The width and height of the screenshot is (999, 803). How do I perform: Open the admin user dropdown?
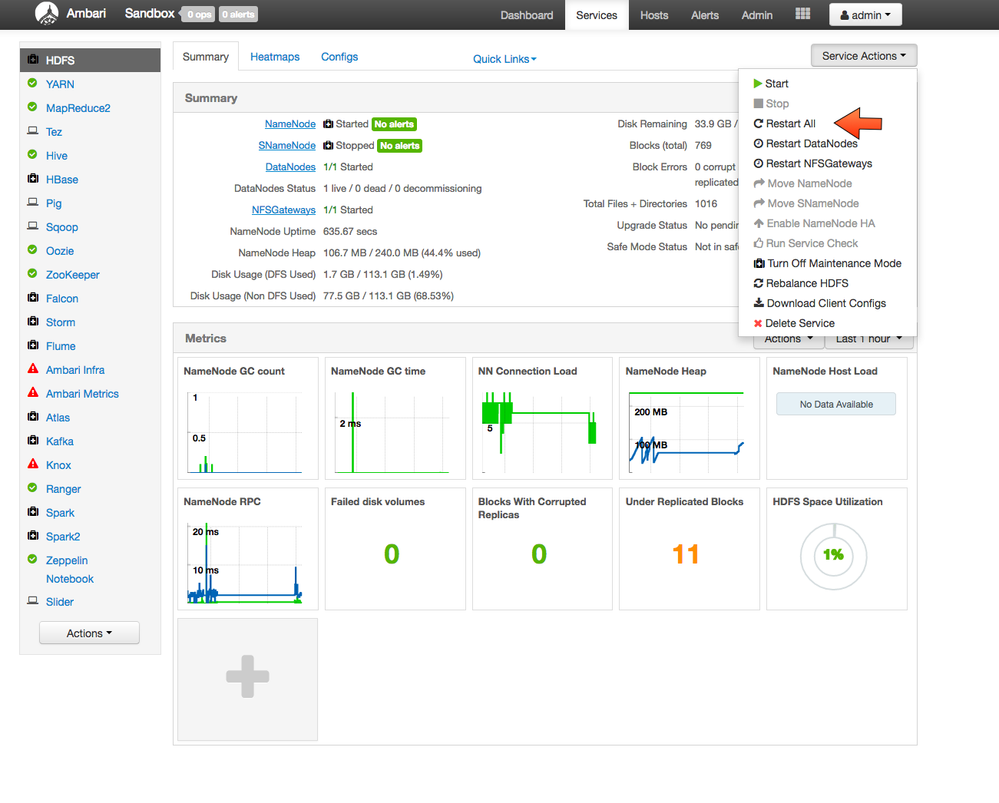point(865,15)
